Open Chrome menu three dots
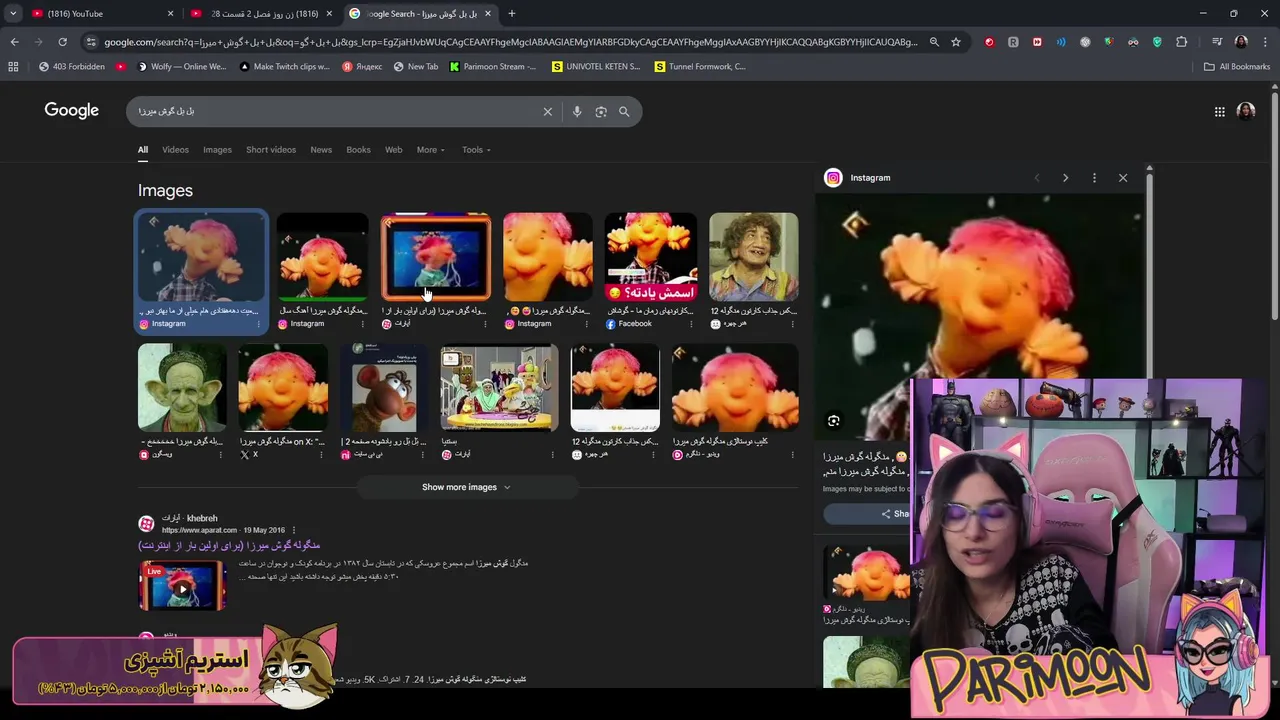The image size is (1280, 720). [x=1265, y=42]
